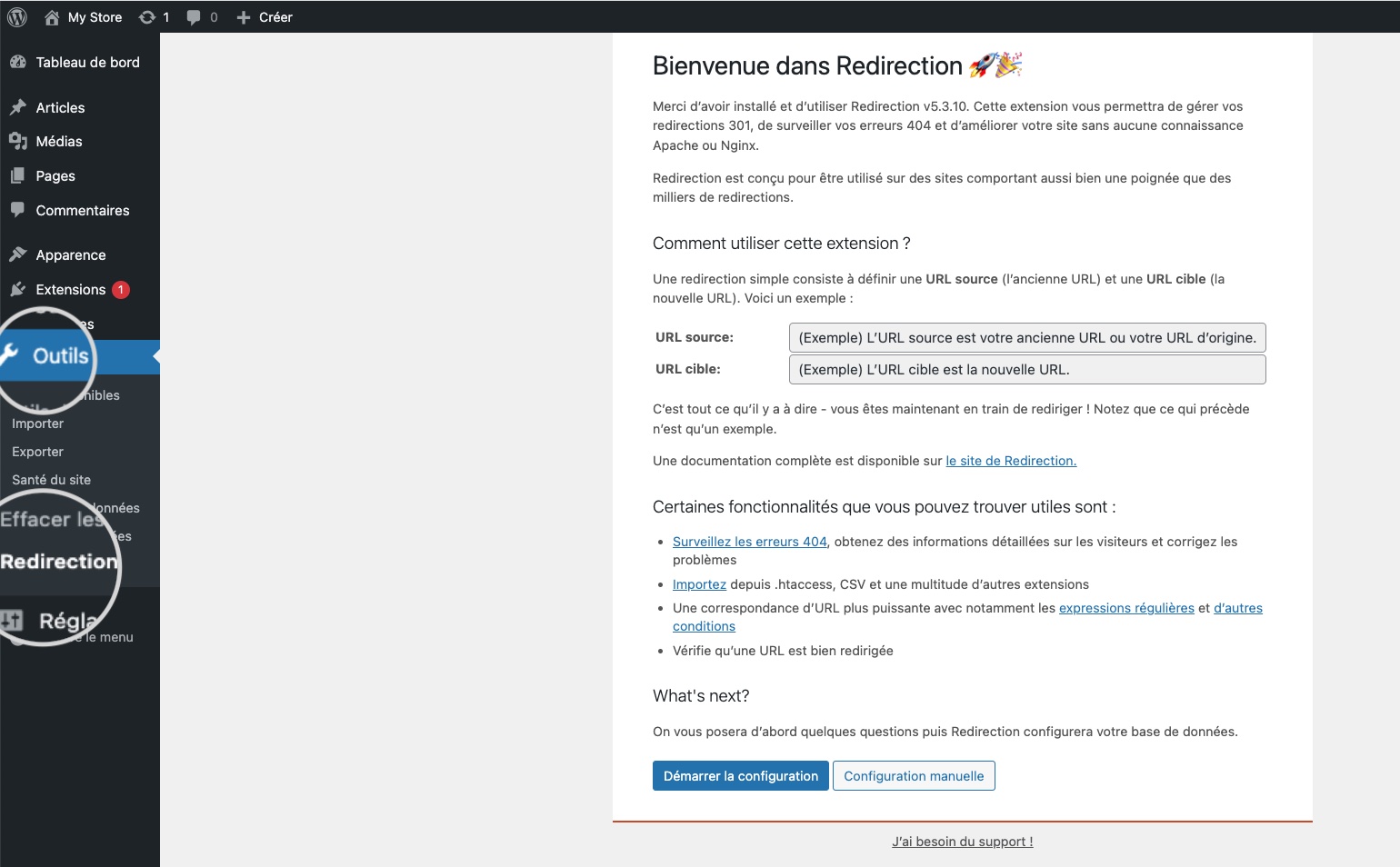The image size is (1400, 867).
Task: Open the Pages menu
Action: (x=80, y=175)
